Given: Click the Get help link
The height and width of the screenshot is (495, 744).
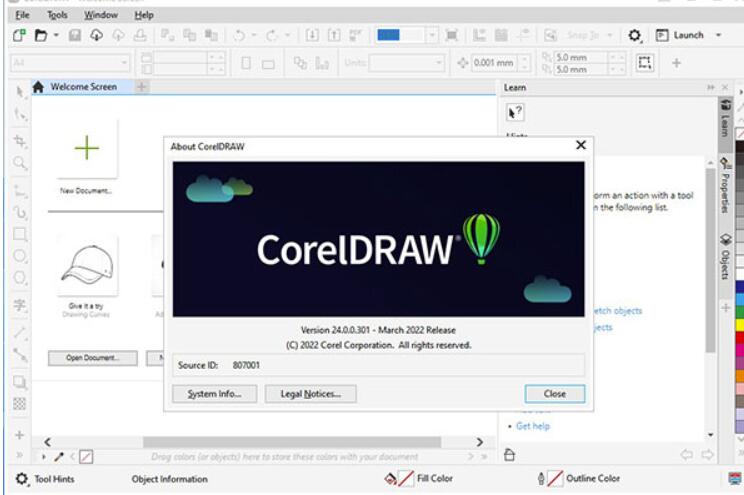Looking at the screenshot, I should pos(532,426).
